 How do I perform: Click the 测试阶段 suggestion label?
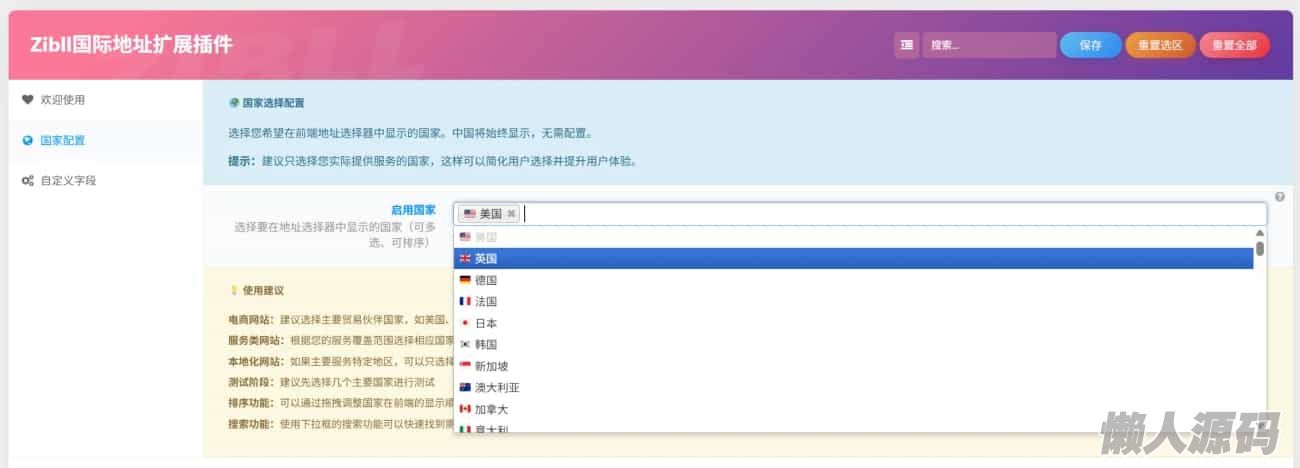pyautogui.click(x=254, y=382)
